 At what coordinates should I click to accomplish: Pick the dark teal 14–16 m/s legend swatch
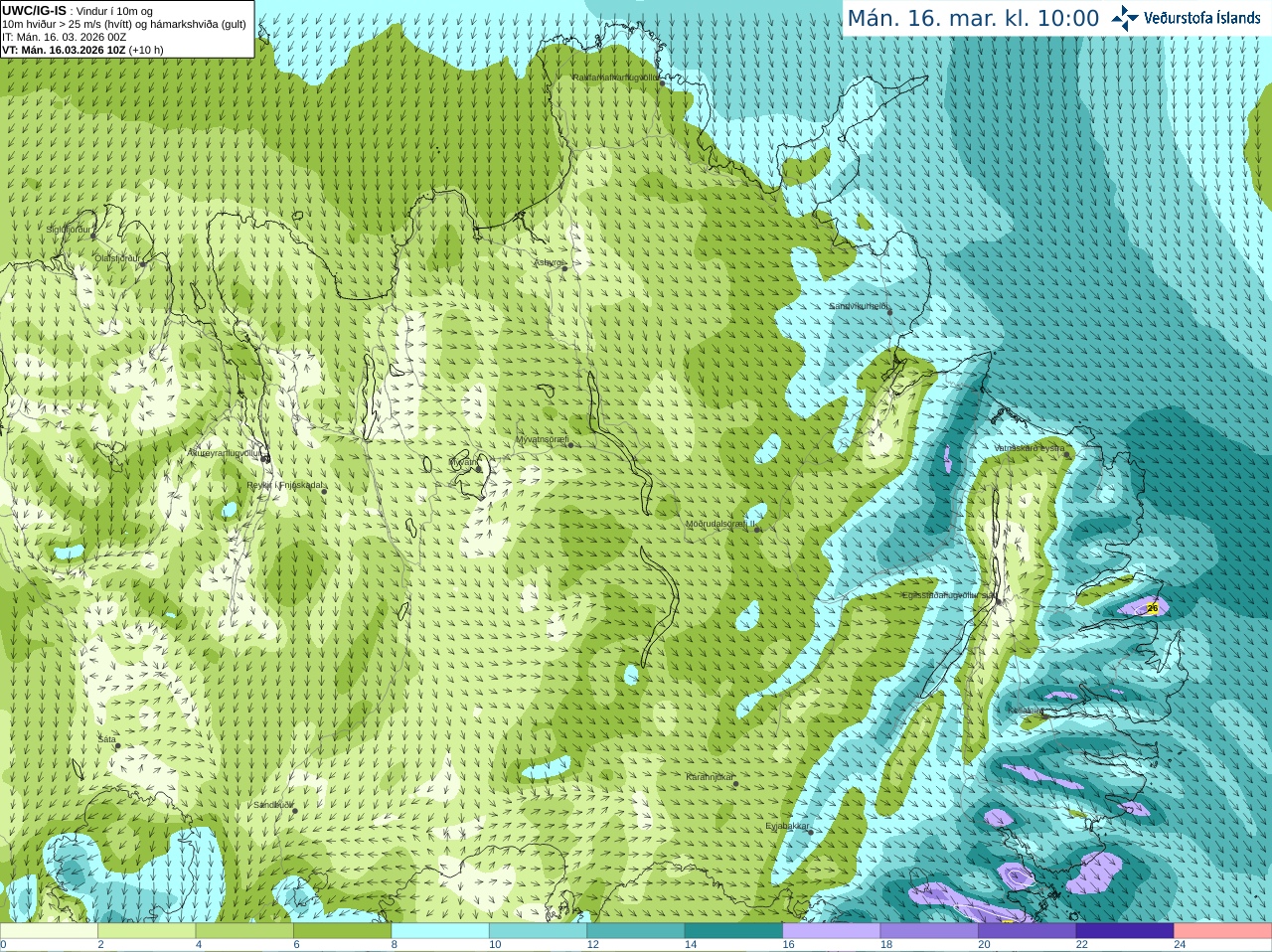click(x=733, y=931)
